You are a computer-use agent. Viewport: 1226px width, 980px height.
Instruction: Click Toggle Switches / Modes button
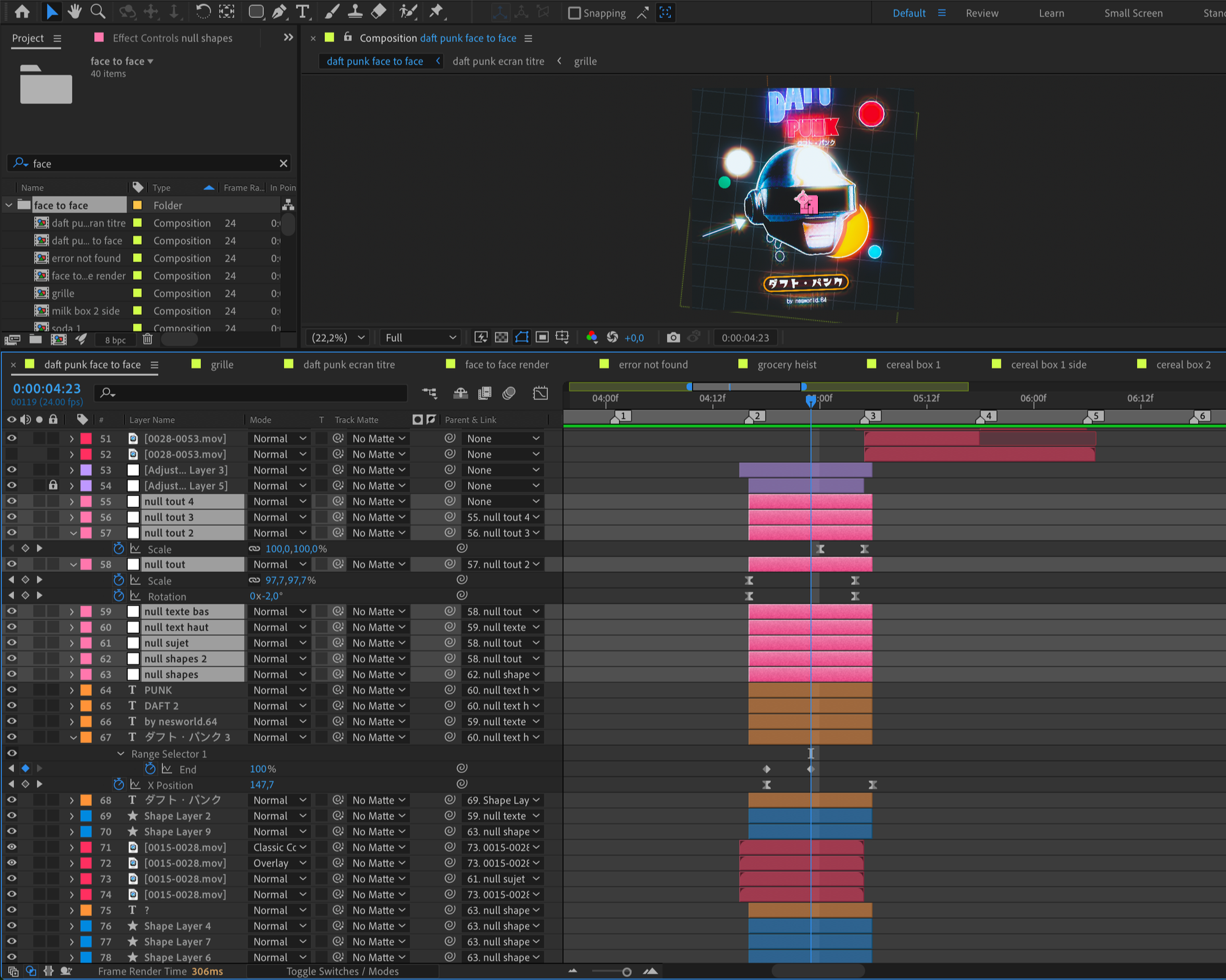(342, 971)
